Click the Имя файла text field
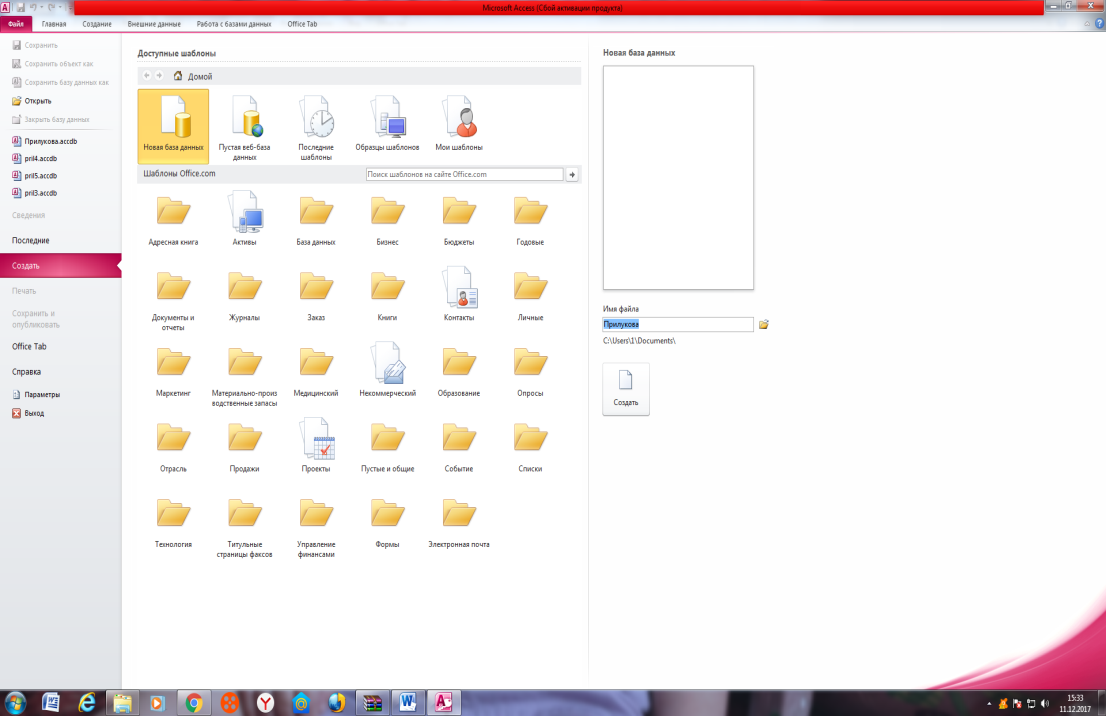Image resolution: width=1106 pixels, height=716 pixels. [678, 324]
